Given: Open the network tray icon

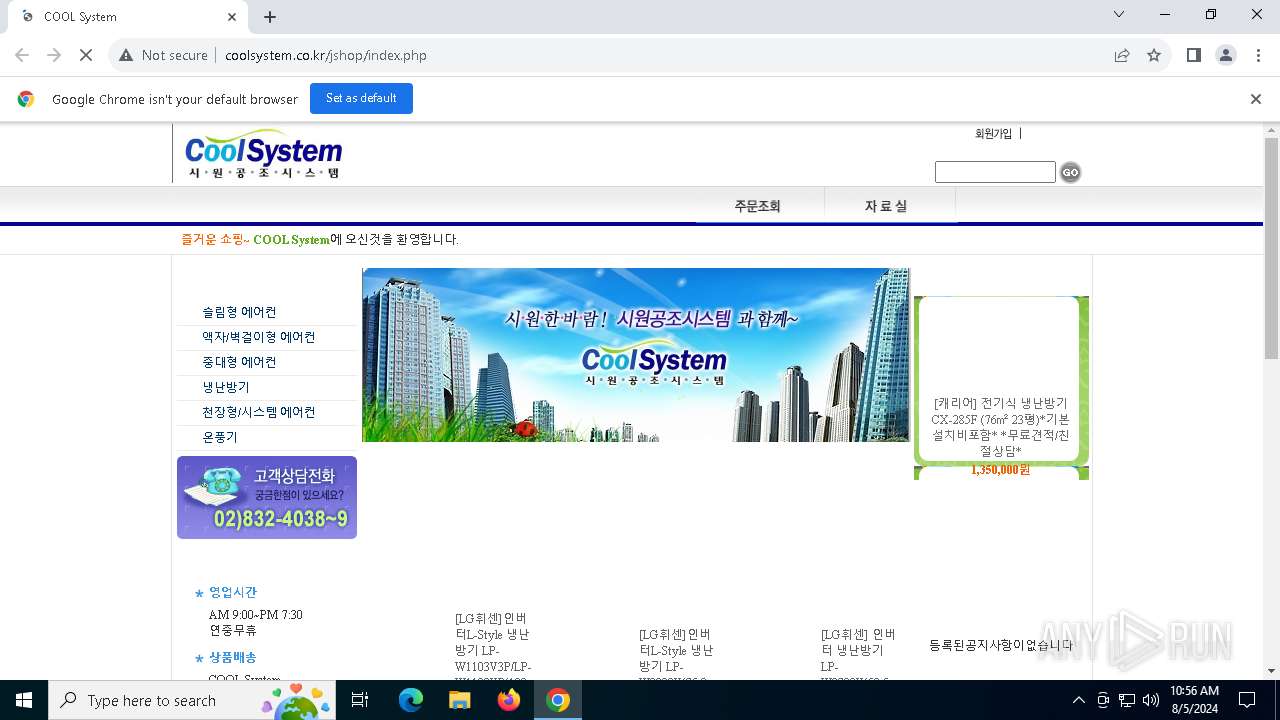Looking at the screenshot, I should pyautogui.click(x=1127, y=700).
